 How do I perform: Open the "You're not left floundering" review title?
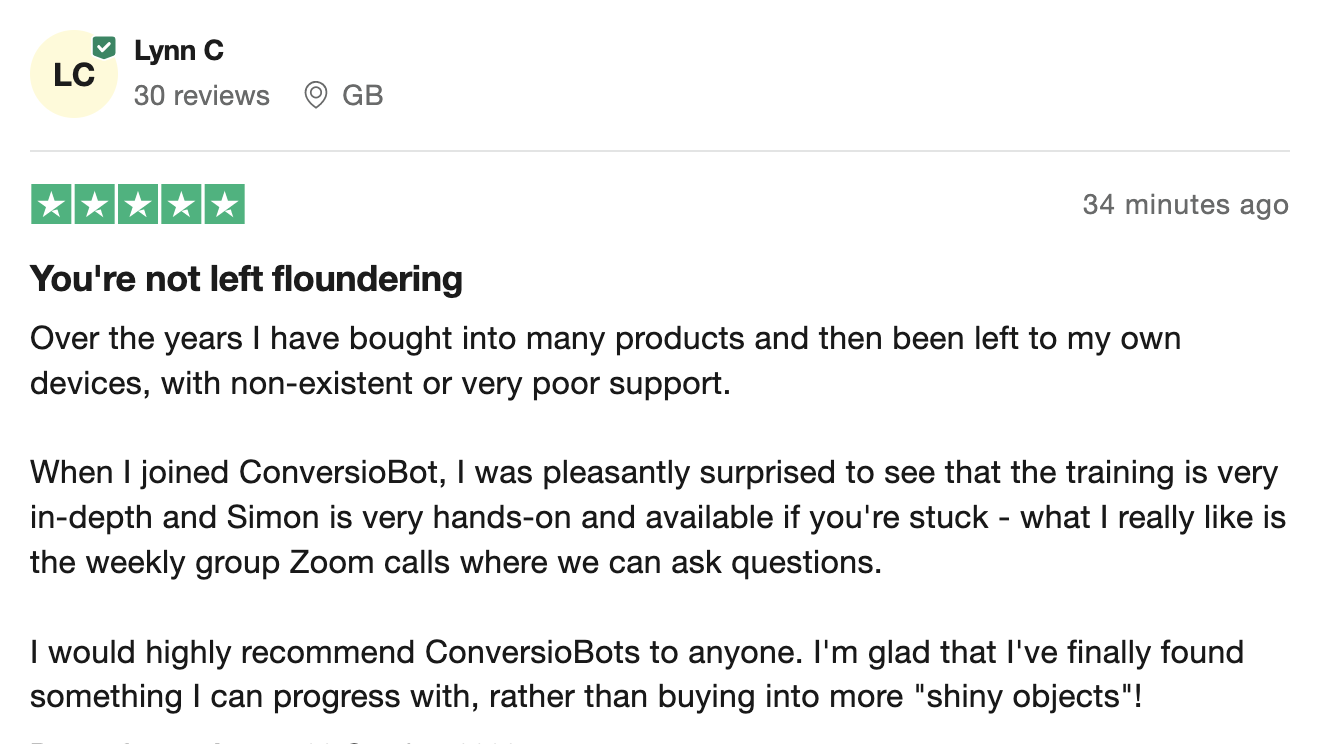[246, 279]
